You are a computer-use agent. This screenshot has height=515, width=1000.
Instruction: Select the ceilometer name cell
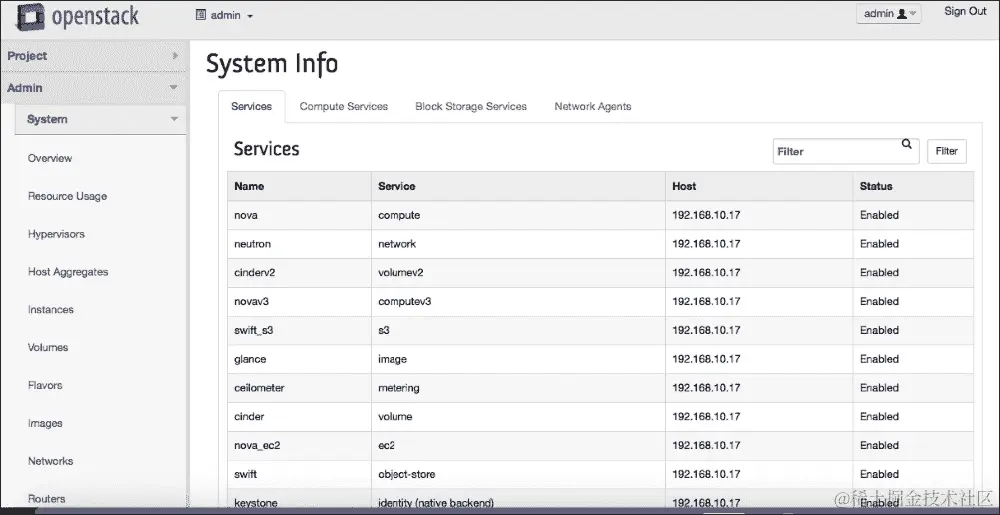pyautogui.click(x=299, y=388)
